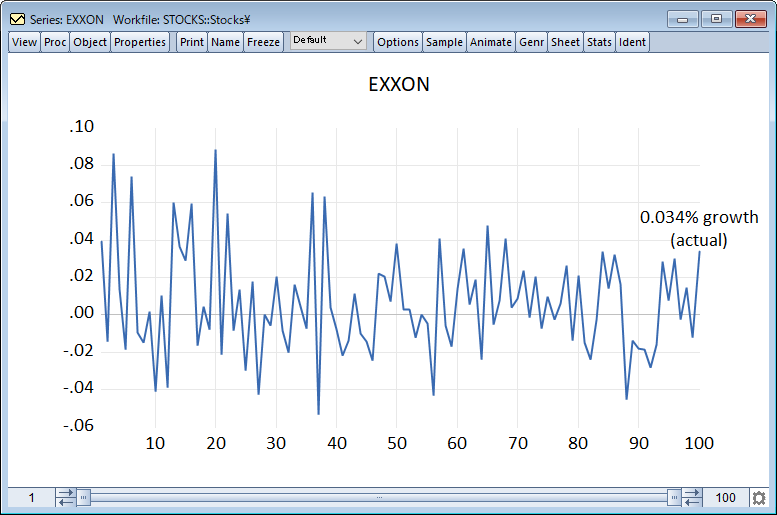Click the x-axis label 10
The width and height of the screenshot is (777, 515).
tap(155, 443)
